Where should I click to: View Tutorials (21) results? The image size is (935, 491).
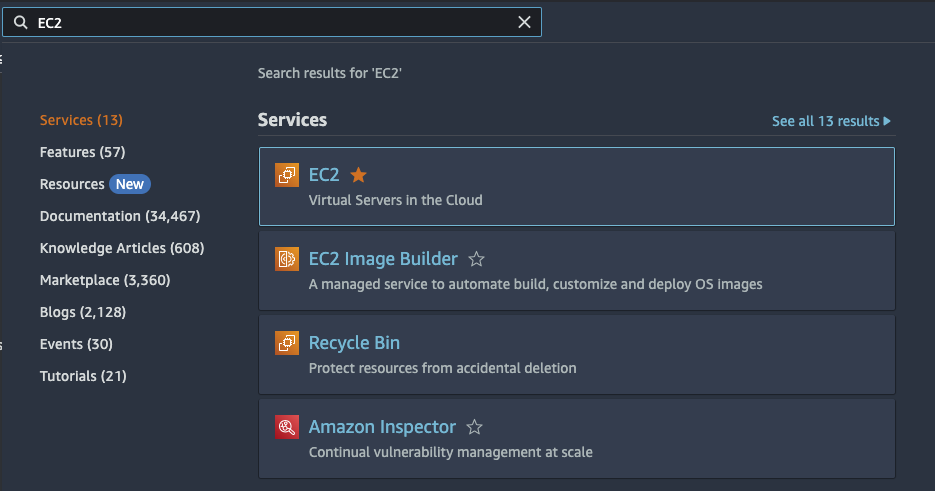(x=83, y=376)
